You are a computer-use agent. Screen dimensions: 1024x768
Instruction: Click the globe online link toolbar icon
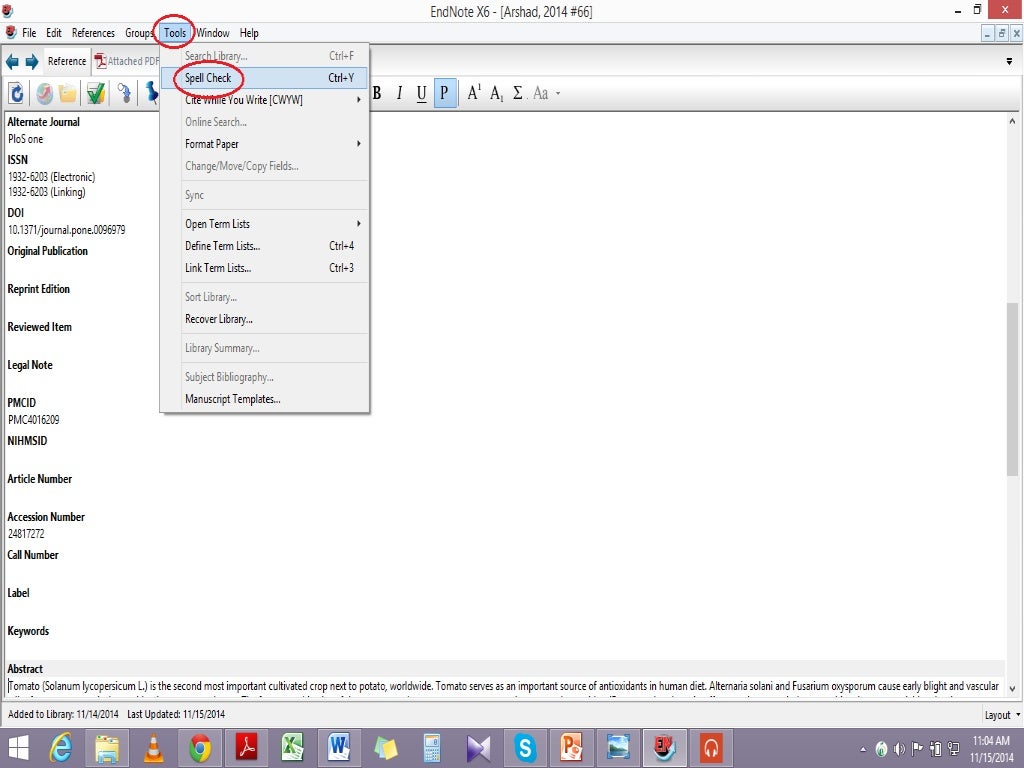click(44, 93)
